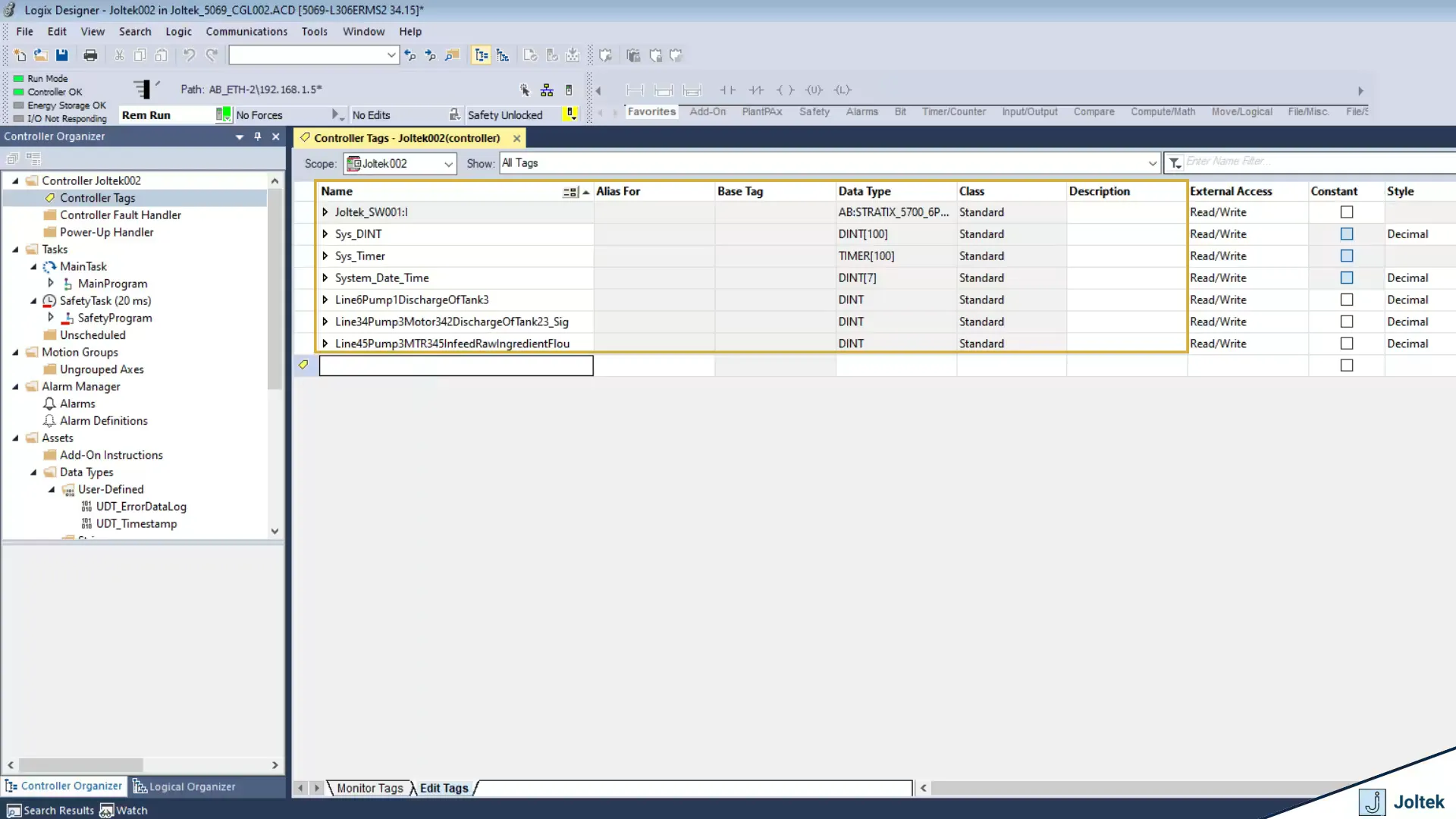Viewport: 1456px width, 819px height.
Task: Insert a rung from instruction toolbar
Action: 635,90
